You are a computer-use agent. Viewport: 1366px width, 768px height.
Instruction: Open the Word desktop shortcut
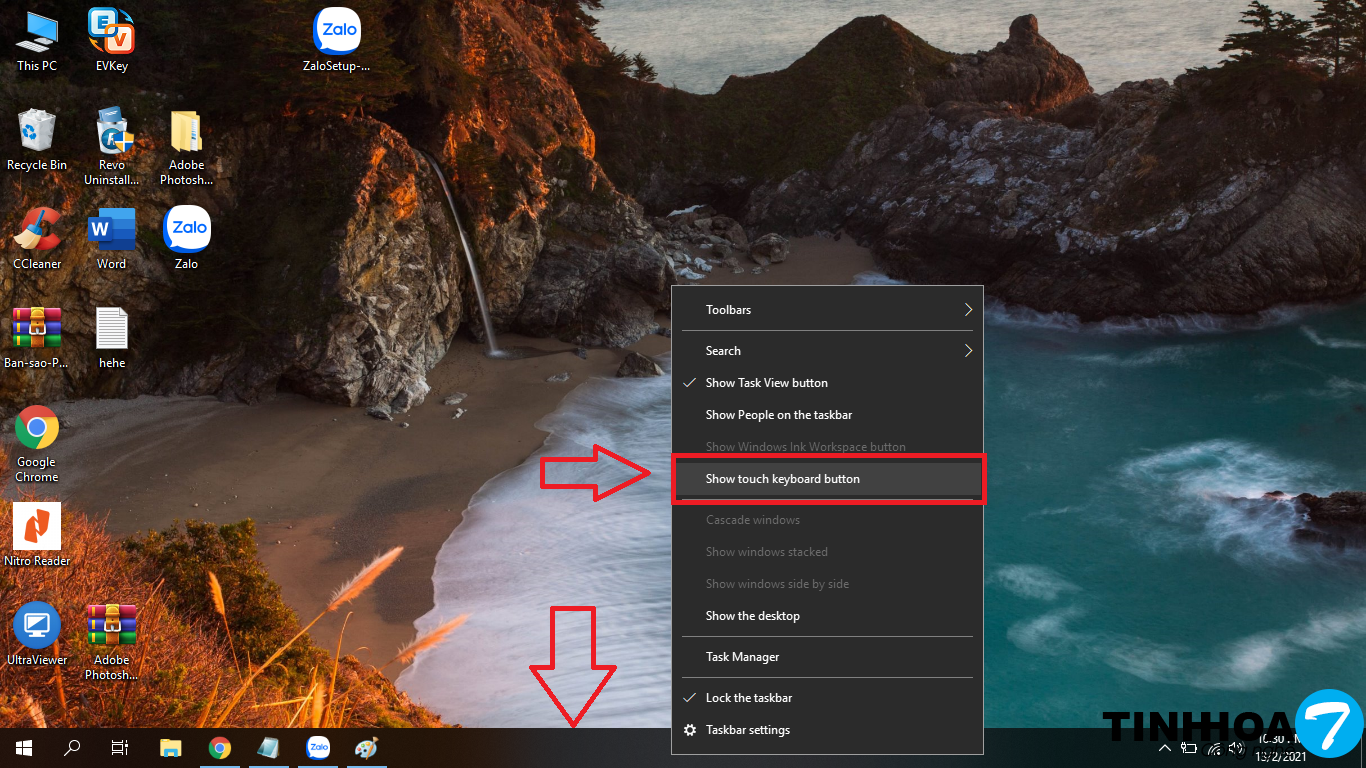point(111,237)
